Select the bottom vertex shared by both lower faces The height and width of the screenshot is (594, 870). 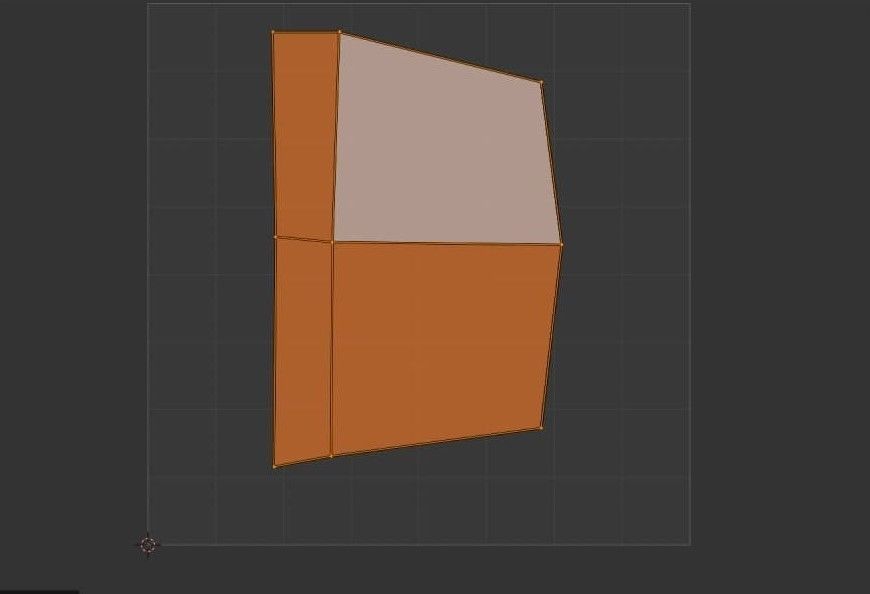click(332, 456)
